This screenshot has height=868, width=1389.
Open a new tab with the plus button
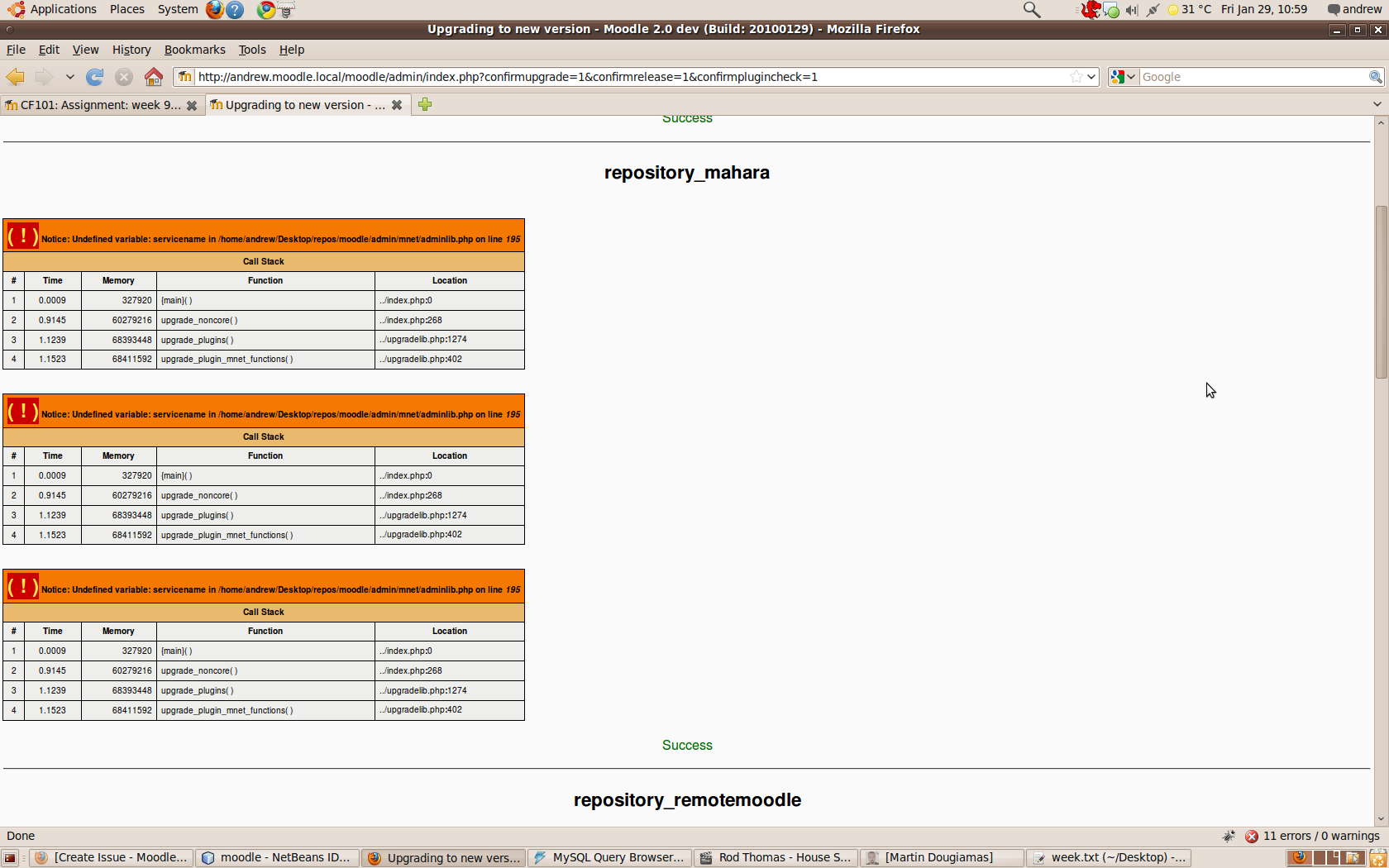tap(425, 104)
